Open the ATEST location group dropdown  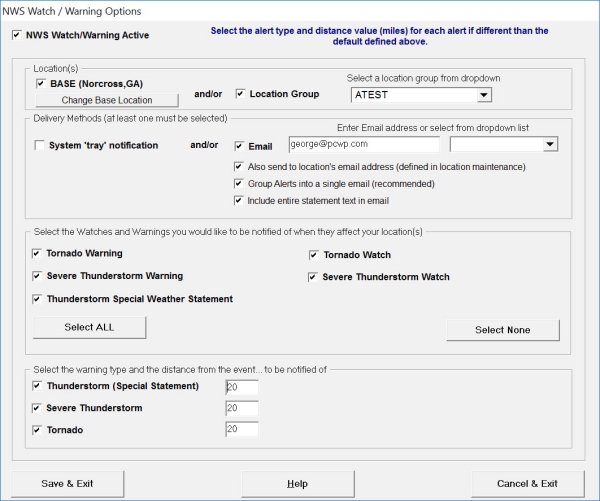coord(484,95)
